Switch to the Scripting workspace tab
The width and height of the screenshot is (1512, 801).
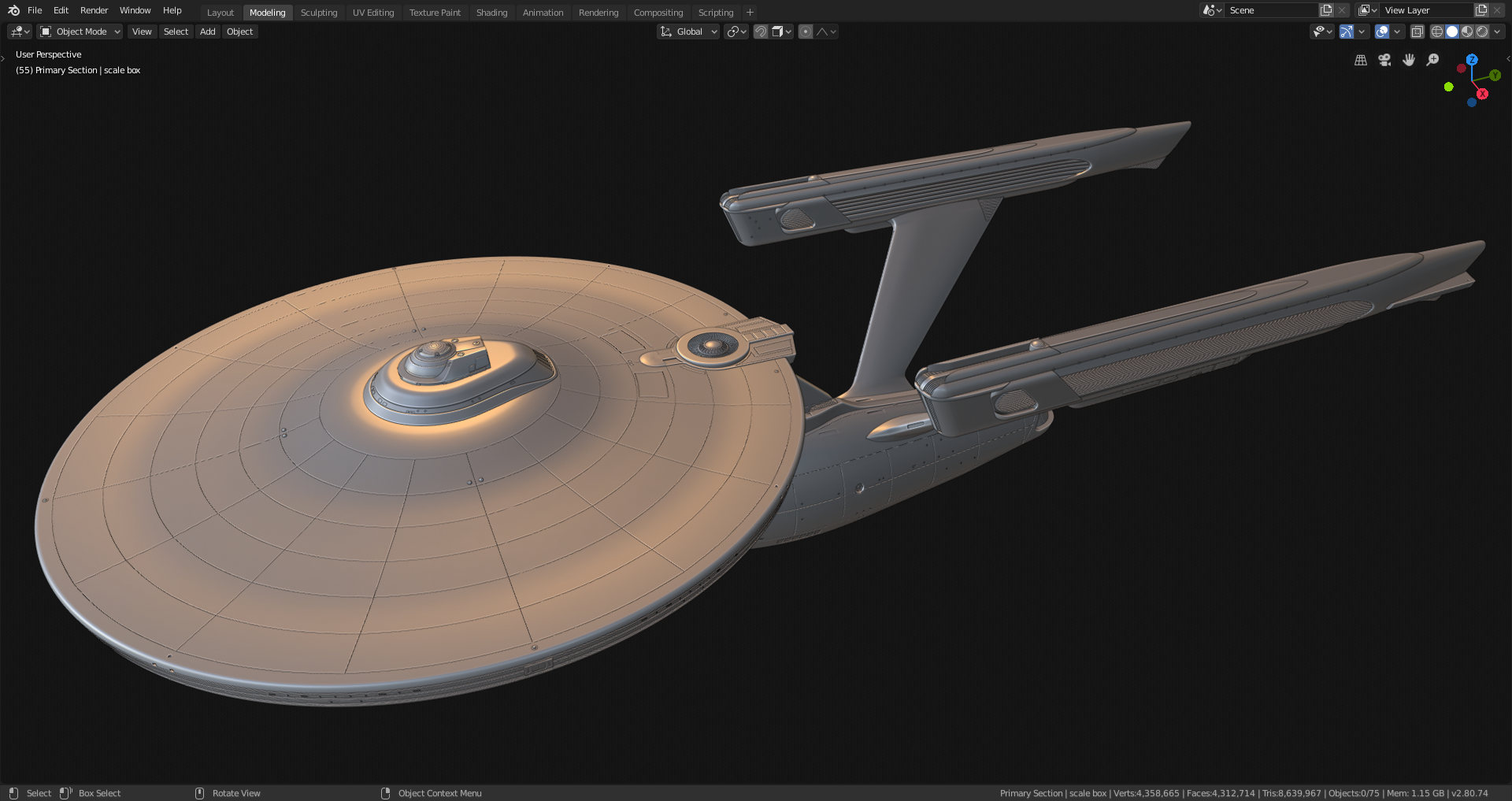716,13
